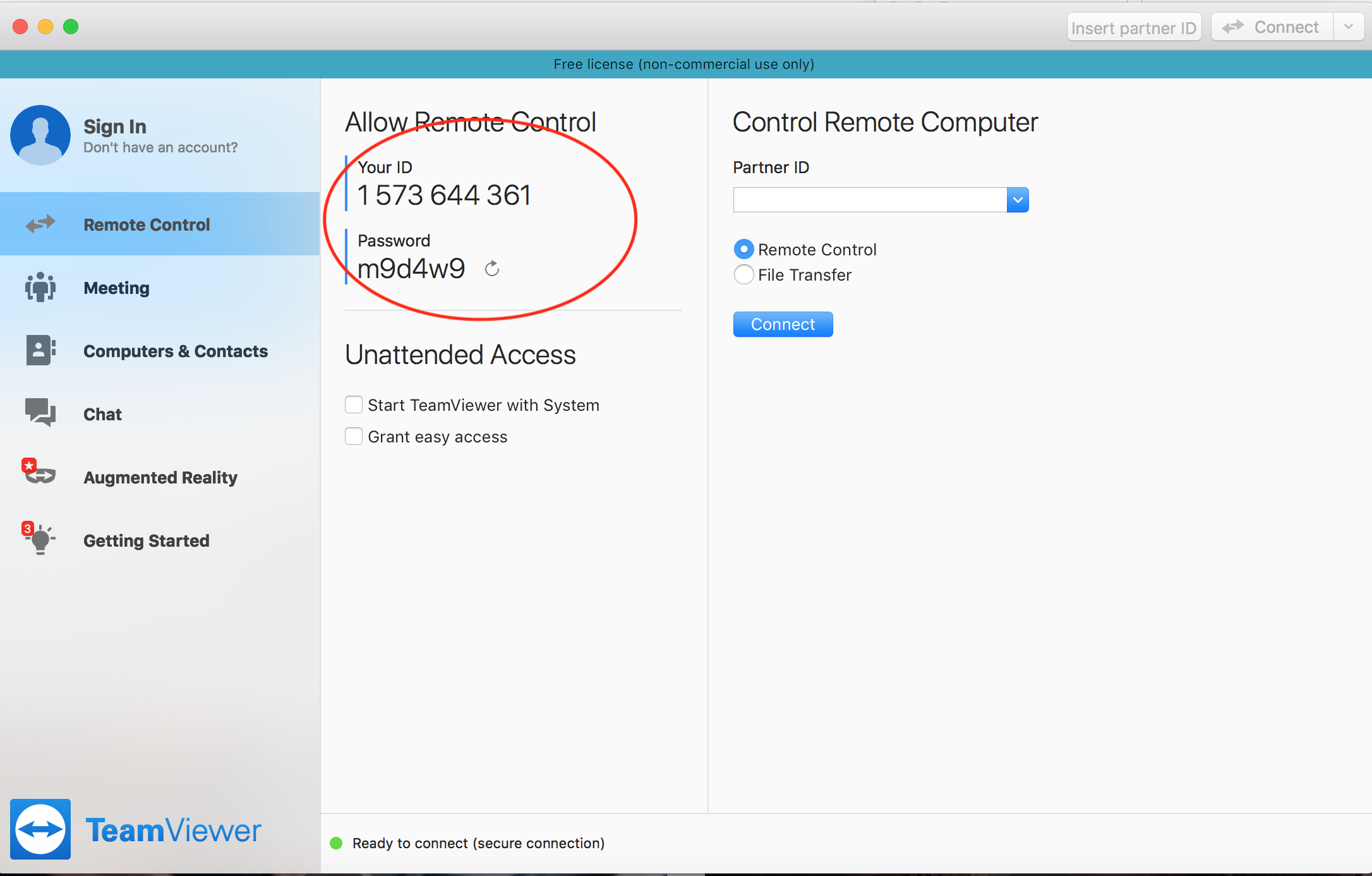Click the Computers & Contacts address book icon
The height and width of the screenshot is (876, 1372).
40,350
